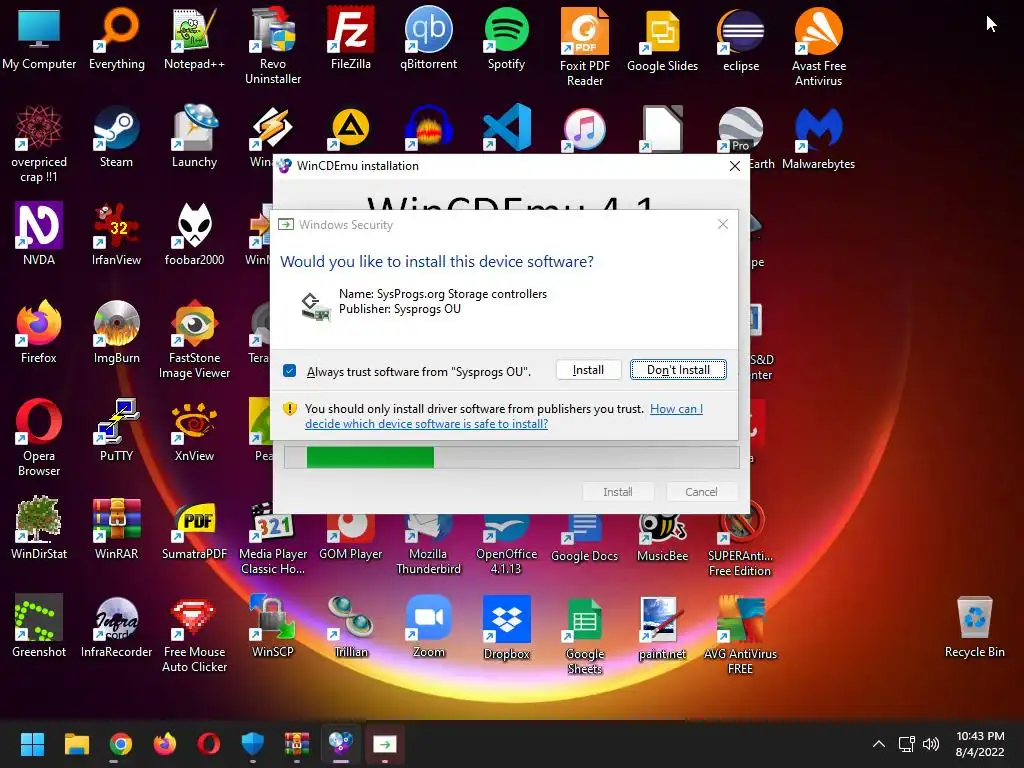Launch WinRAR desktop shortcut
The height and width of the screenshot is (768, 1024).
[116, 528]
